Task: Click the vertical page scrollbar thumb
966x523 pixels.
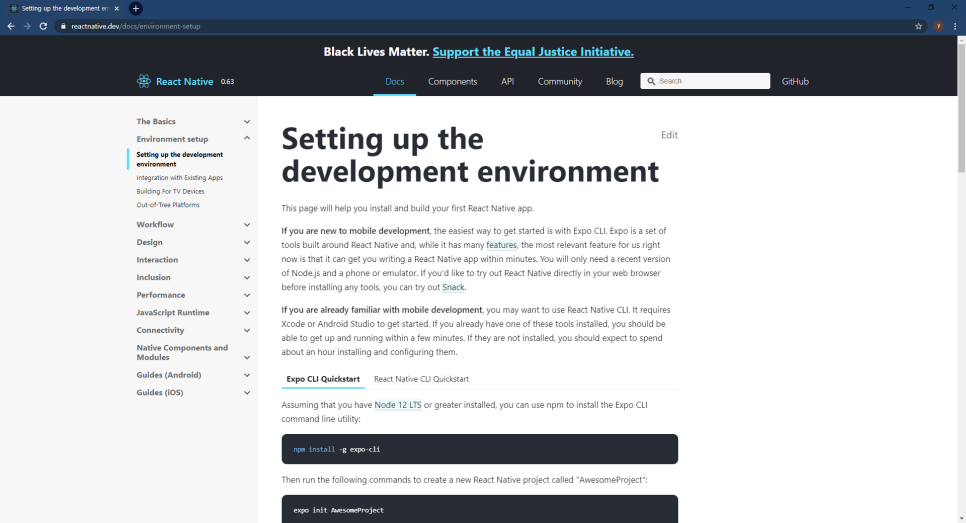Action: coord(961,108)
